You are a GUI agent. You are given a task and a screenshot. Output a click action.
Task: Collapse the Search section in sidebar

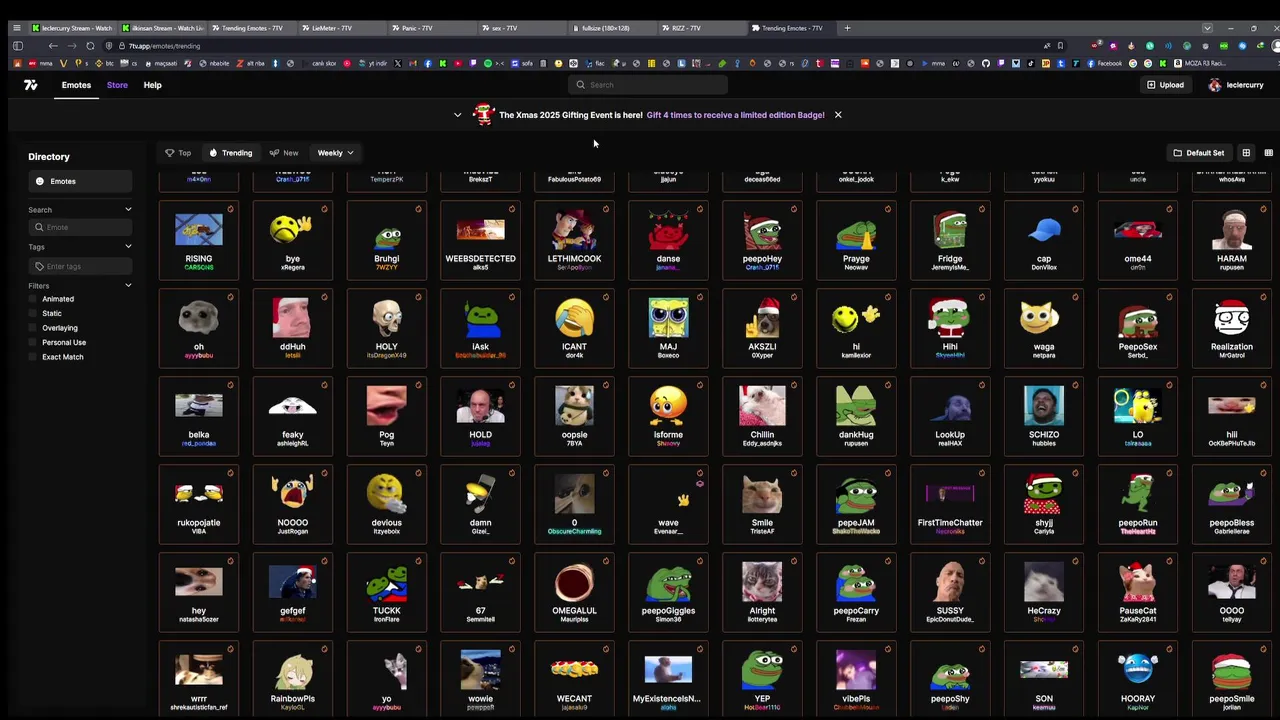click(128, 210)
